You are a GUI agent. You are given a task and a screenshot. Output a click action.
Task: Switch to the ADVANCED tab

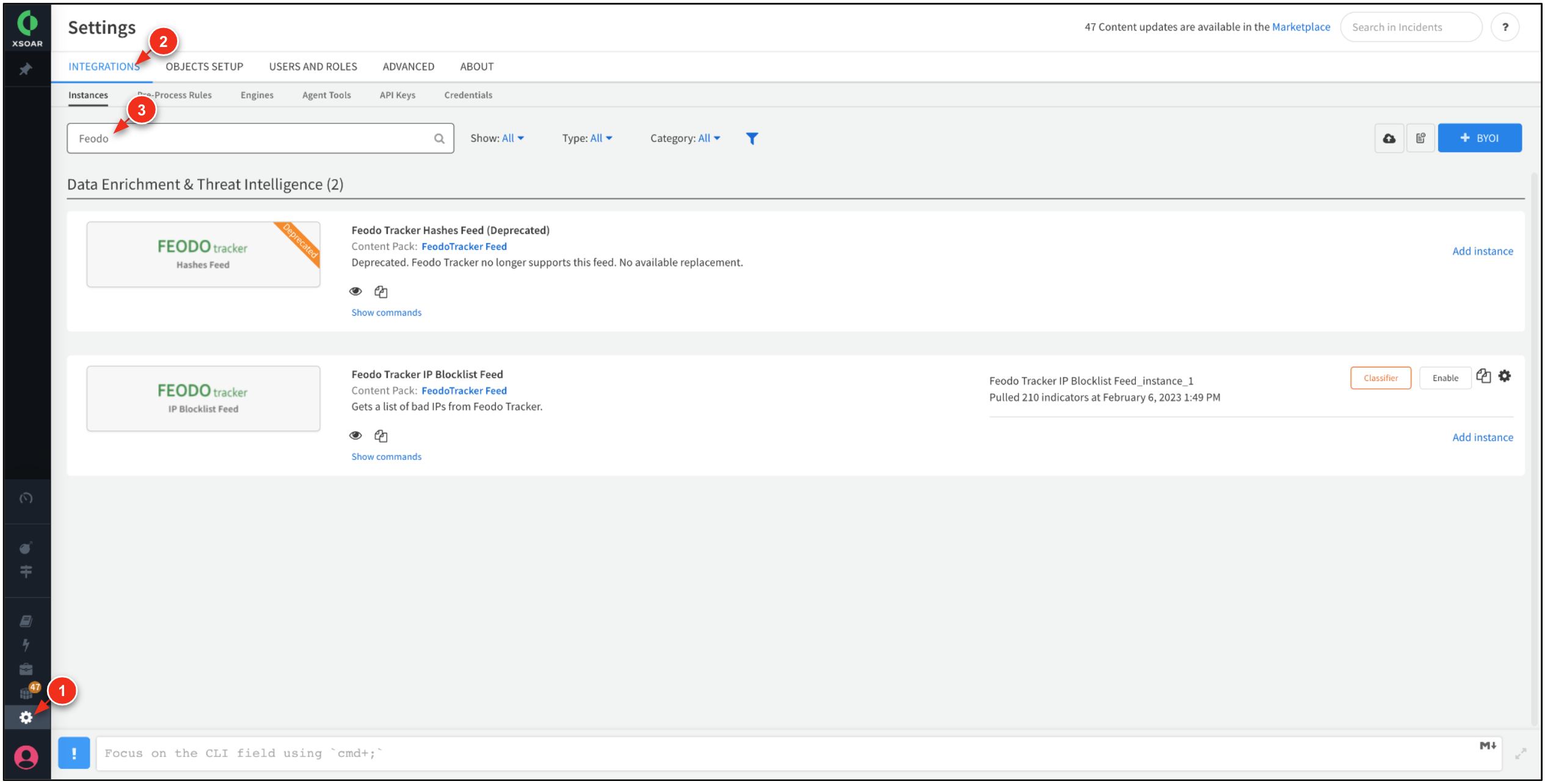coord(408,67)
